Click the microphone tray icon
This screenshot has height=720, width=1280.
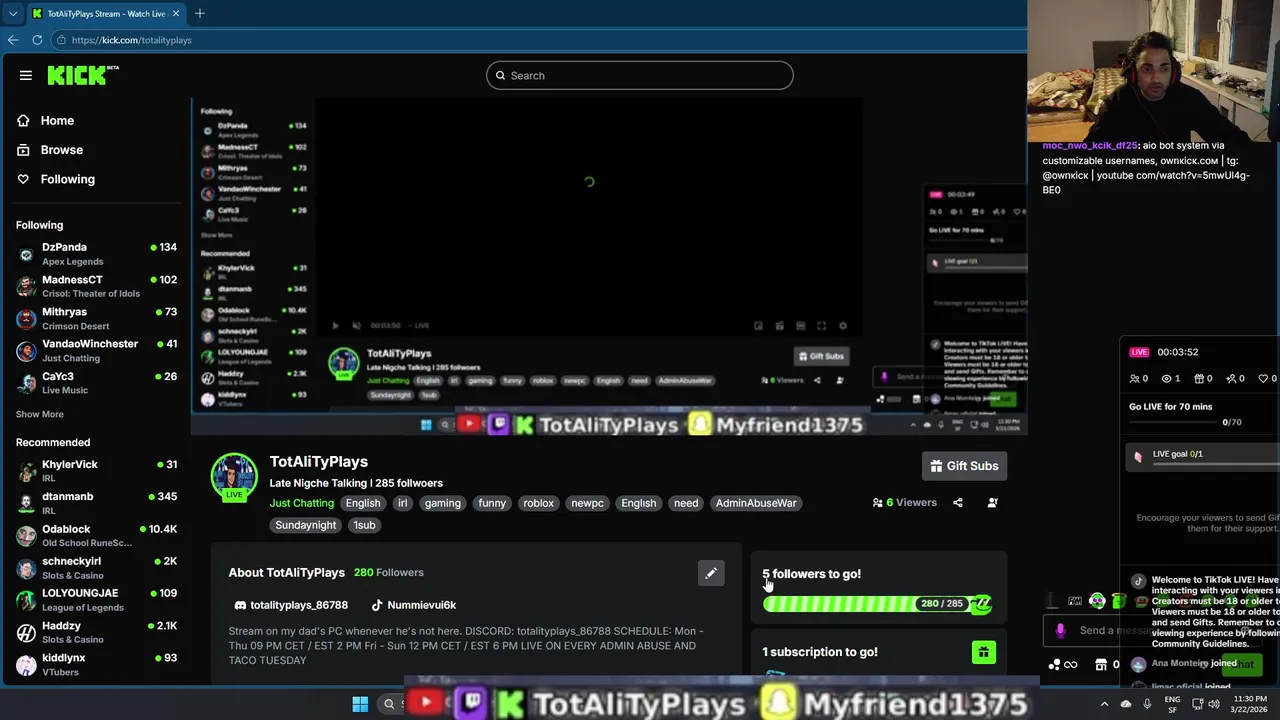(x=1147, y=704)
